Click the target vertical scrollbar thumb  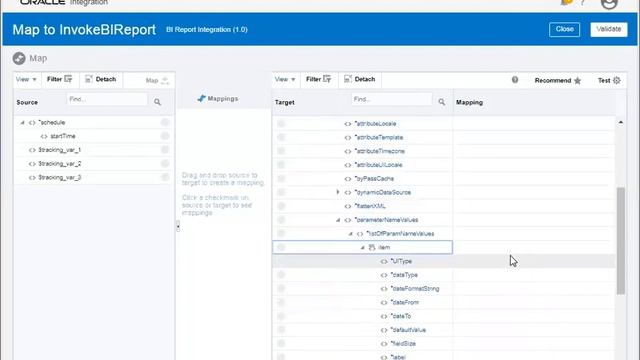point(621,241)
